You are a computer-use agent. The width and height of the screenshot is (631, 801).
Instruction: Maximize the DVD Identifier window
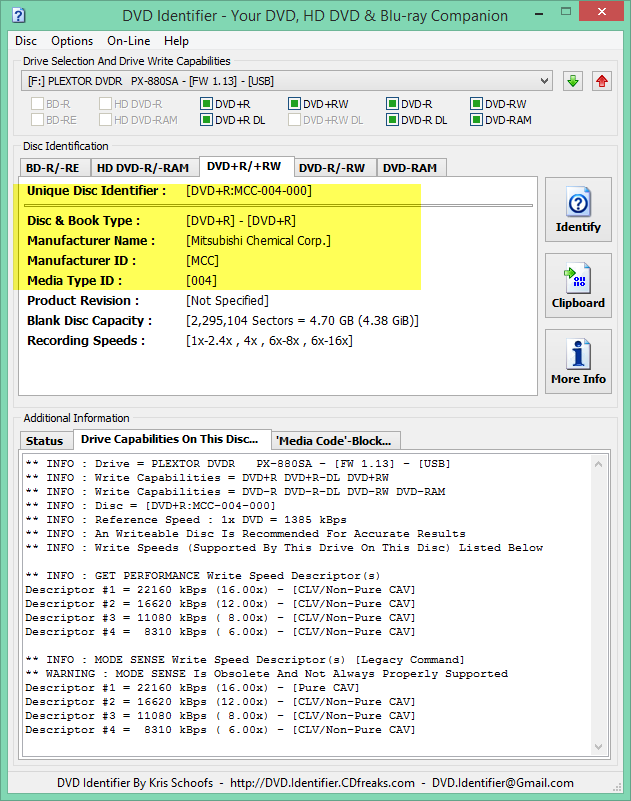coord(566,12)
